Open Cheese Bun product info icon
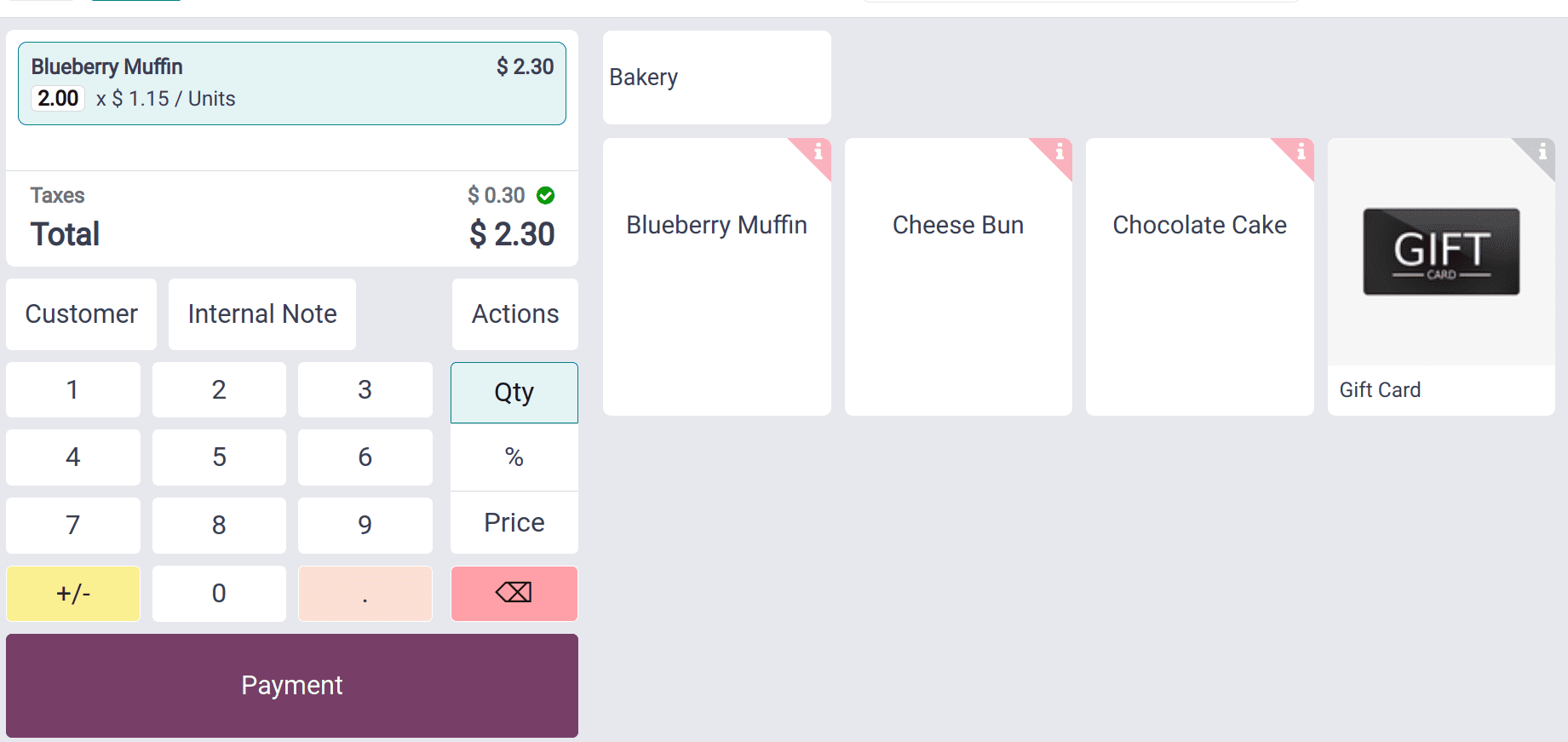 (x=1060, y=152)
